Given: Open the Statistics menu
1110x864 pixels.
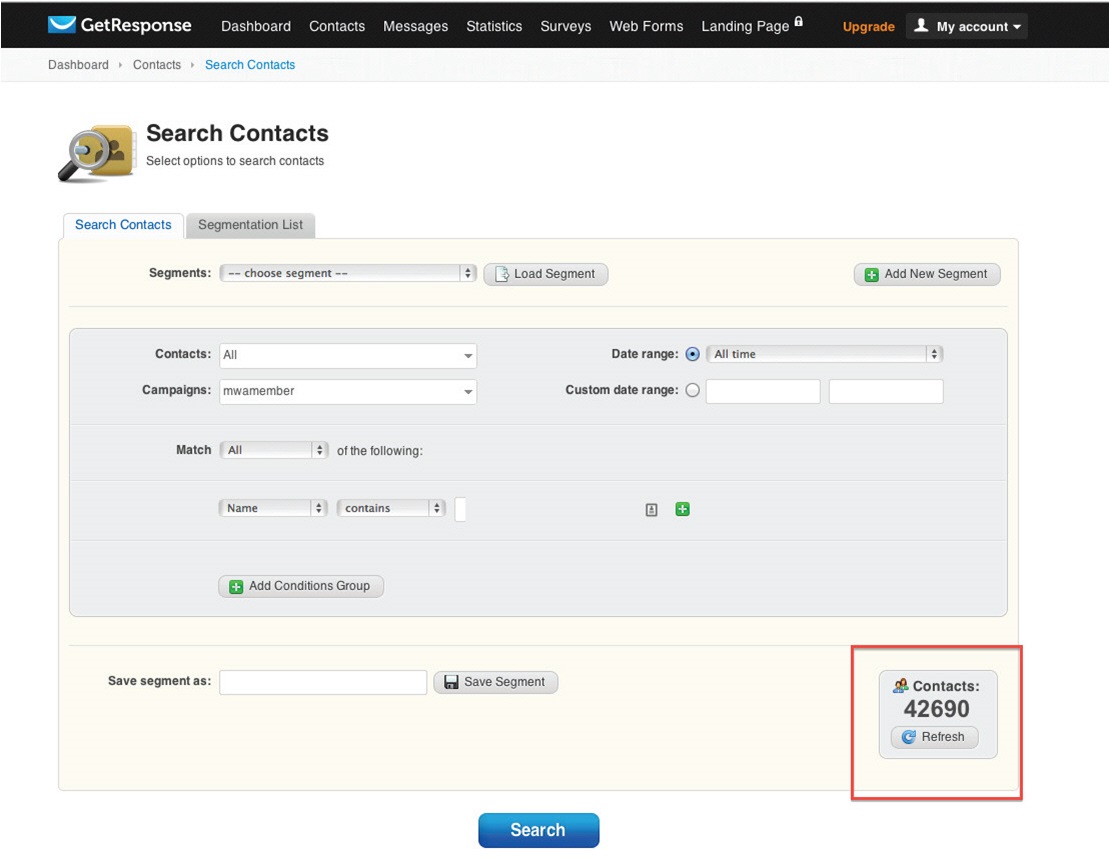Looking at the screenshot, I should tap(494, 26).
